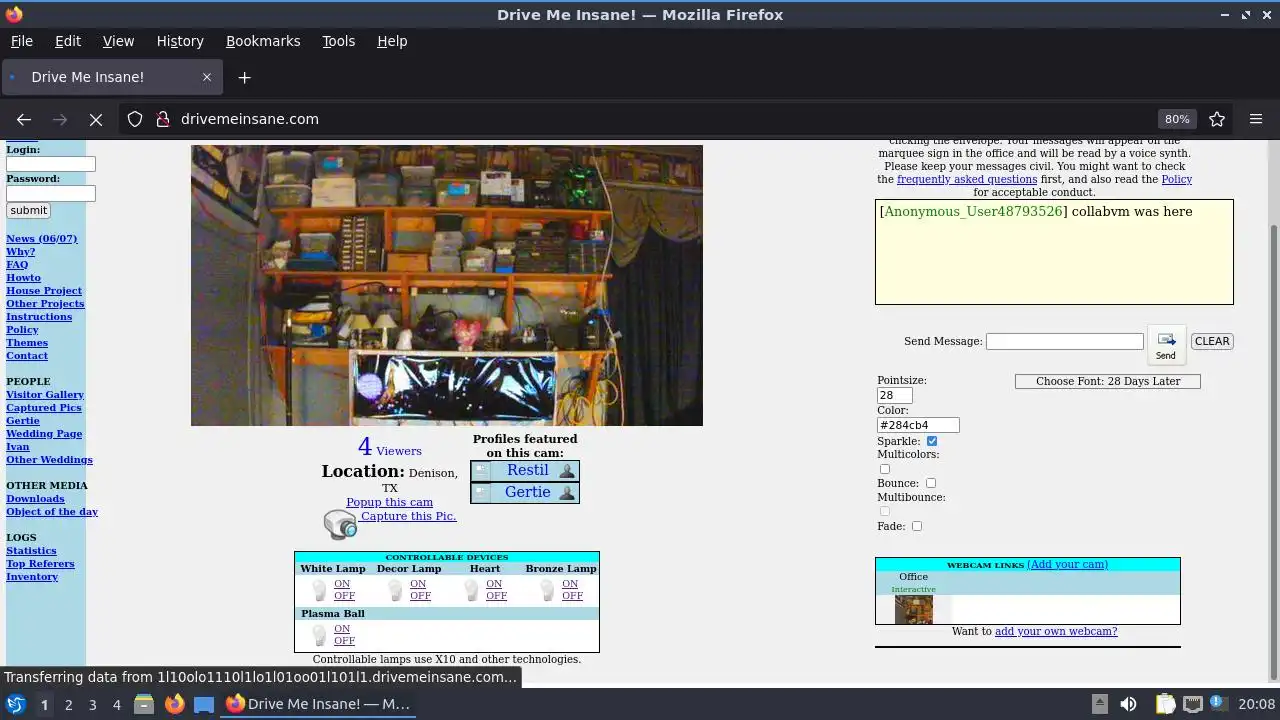Click the Send Message text field
The image size is (1280, 720).
[1064, 341]
